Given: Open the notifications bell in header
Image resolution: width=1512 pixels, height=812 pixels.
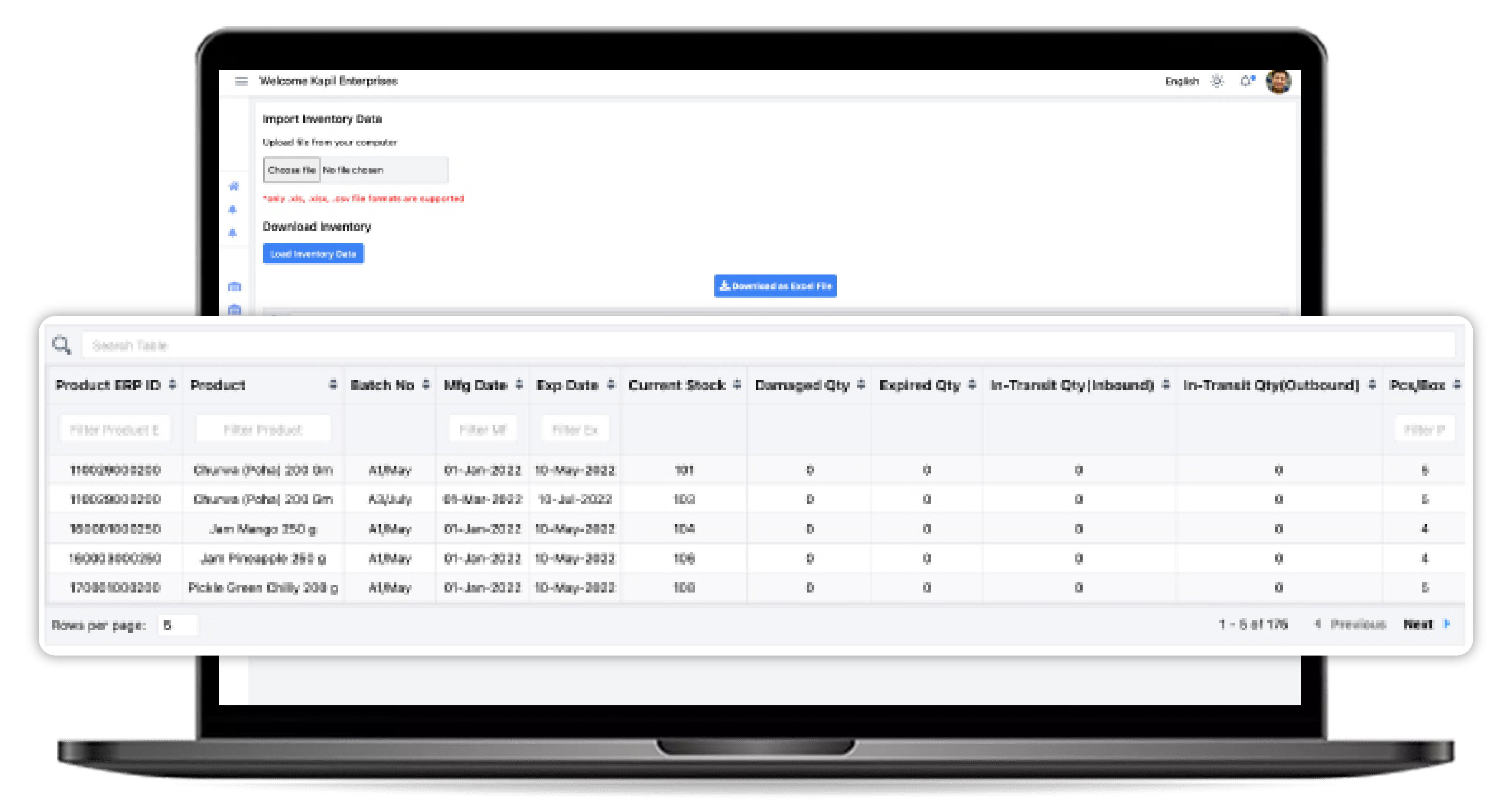Looking at the screenshot, I should (x=1246, y=81).
